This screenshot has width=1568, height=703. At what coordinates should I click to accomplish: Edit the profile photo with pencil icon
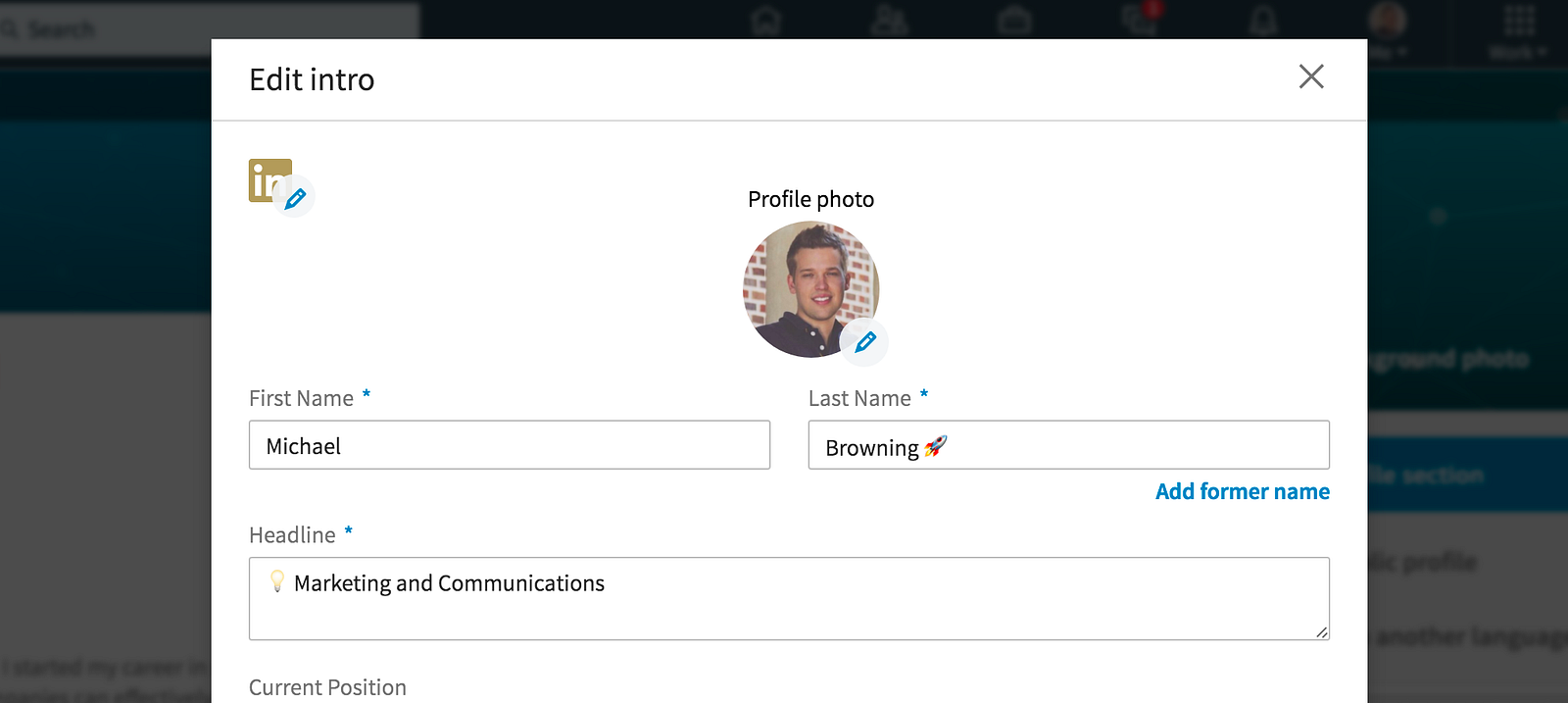(864, 342)
